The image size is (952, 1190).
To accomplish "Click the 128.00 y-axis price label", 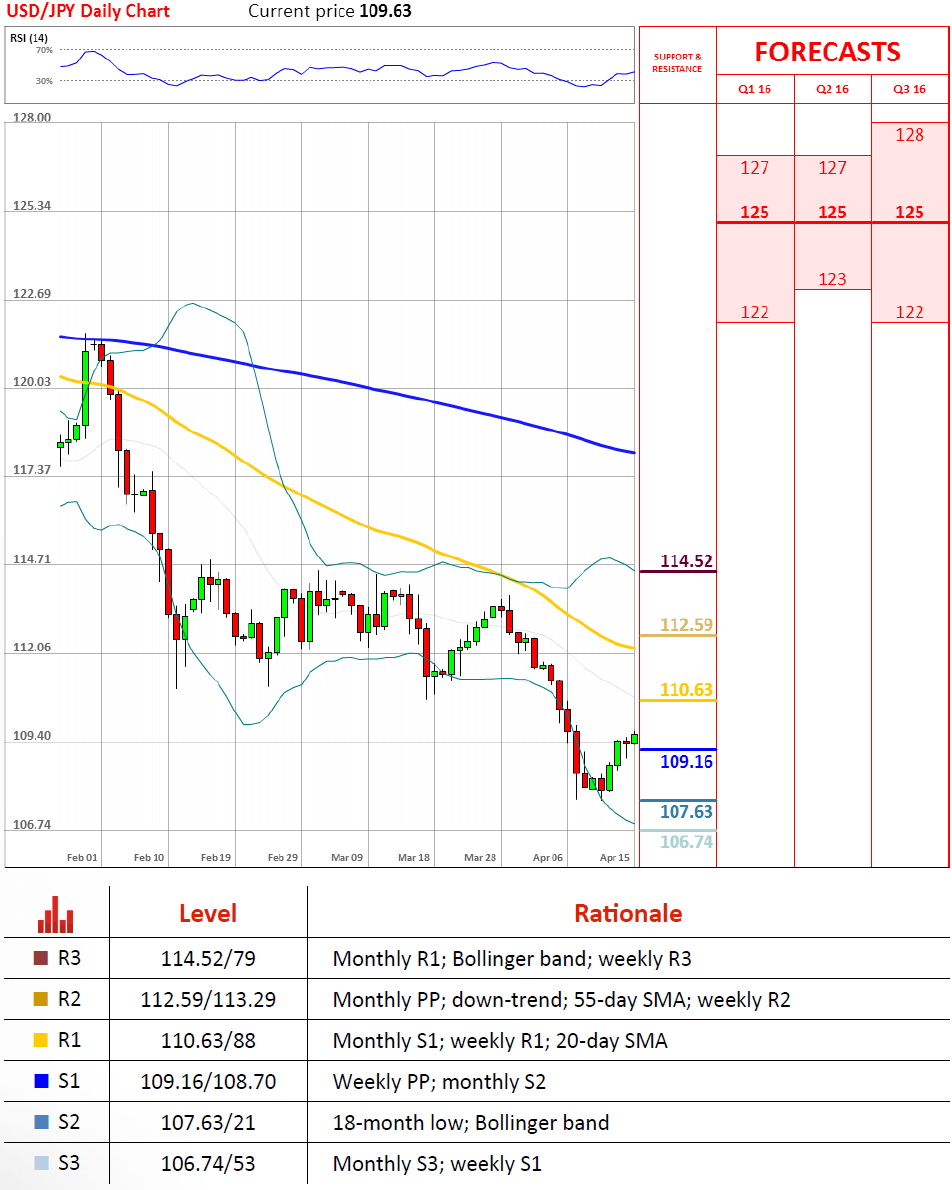I will (x=32, y=118).
